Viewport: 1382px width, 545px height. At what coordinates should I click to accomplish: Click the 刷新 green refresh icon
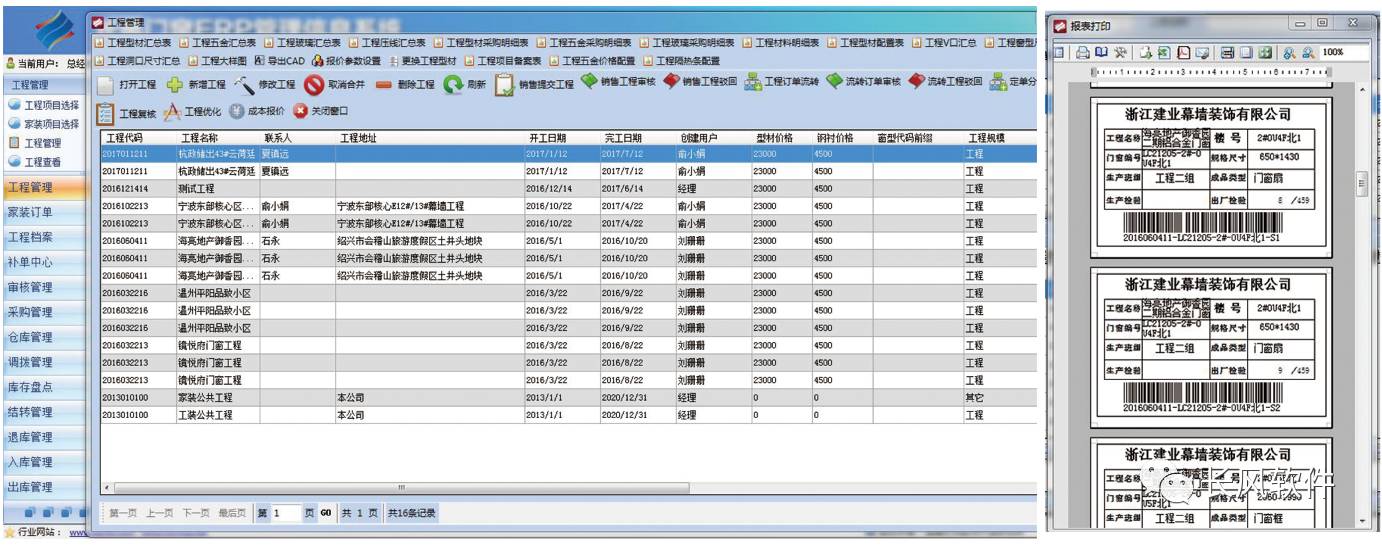(453, 85)
